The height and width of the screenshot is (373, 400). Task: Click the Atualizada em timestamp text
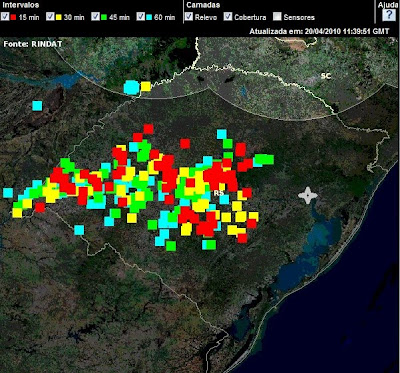point(319,31)
